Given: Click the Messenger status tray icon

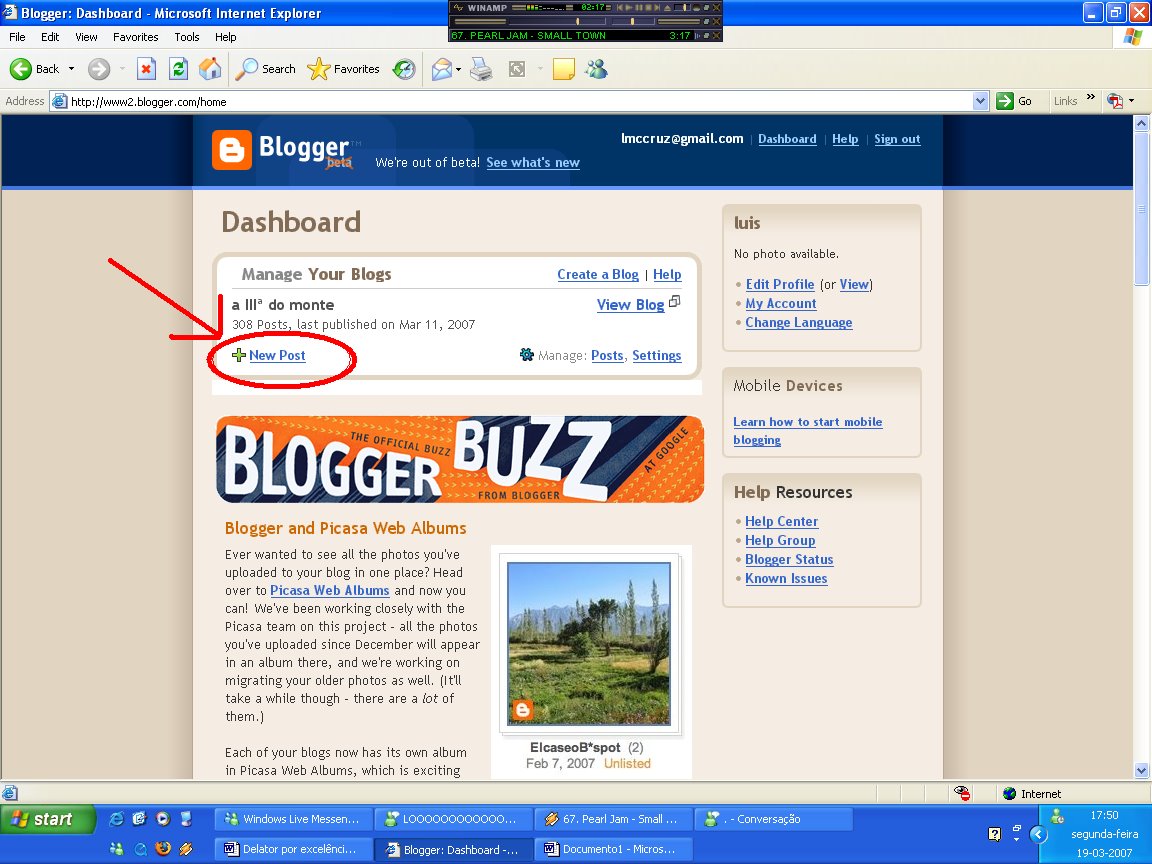Looking at the screenshot, I should tap(1058, 816).
